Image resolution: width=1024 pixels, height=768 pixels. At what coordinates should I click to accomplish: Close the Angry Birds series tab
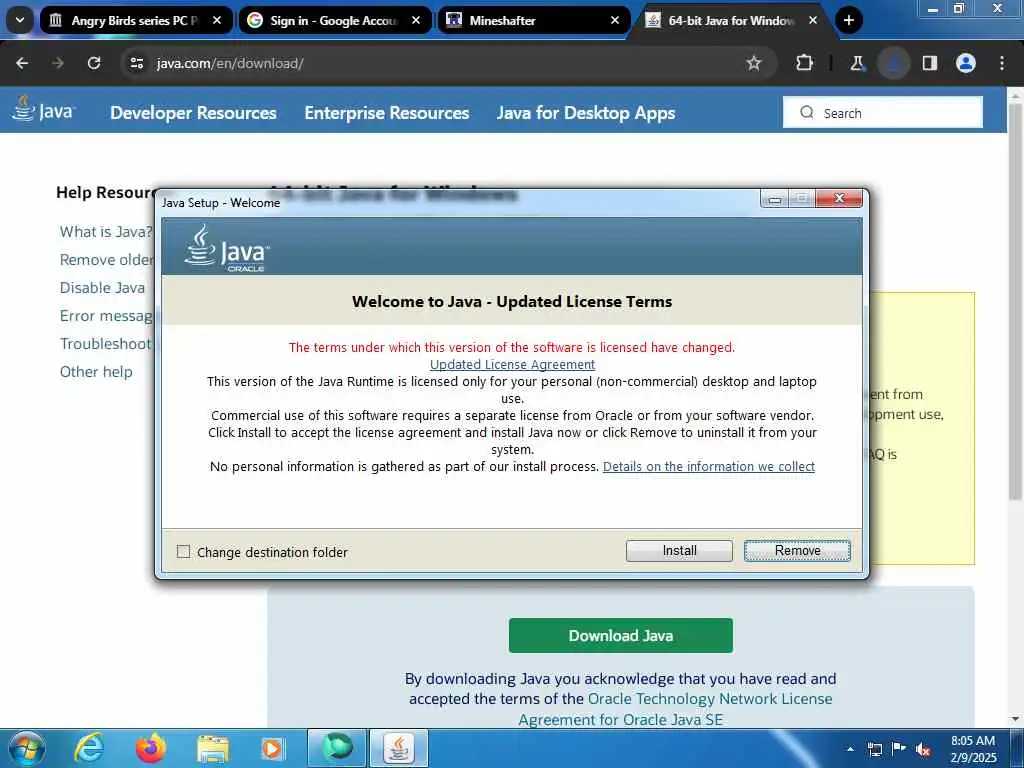(217, 20)
